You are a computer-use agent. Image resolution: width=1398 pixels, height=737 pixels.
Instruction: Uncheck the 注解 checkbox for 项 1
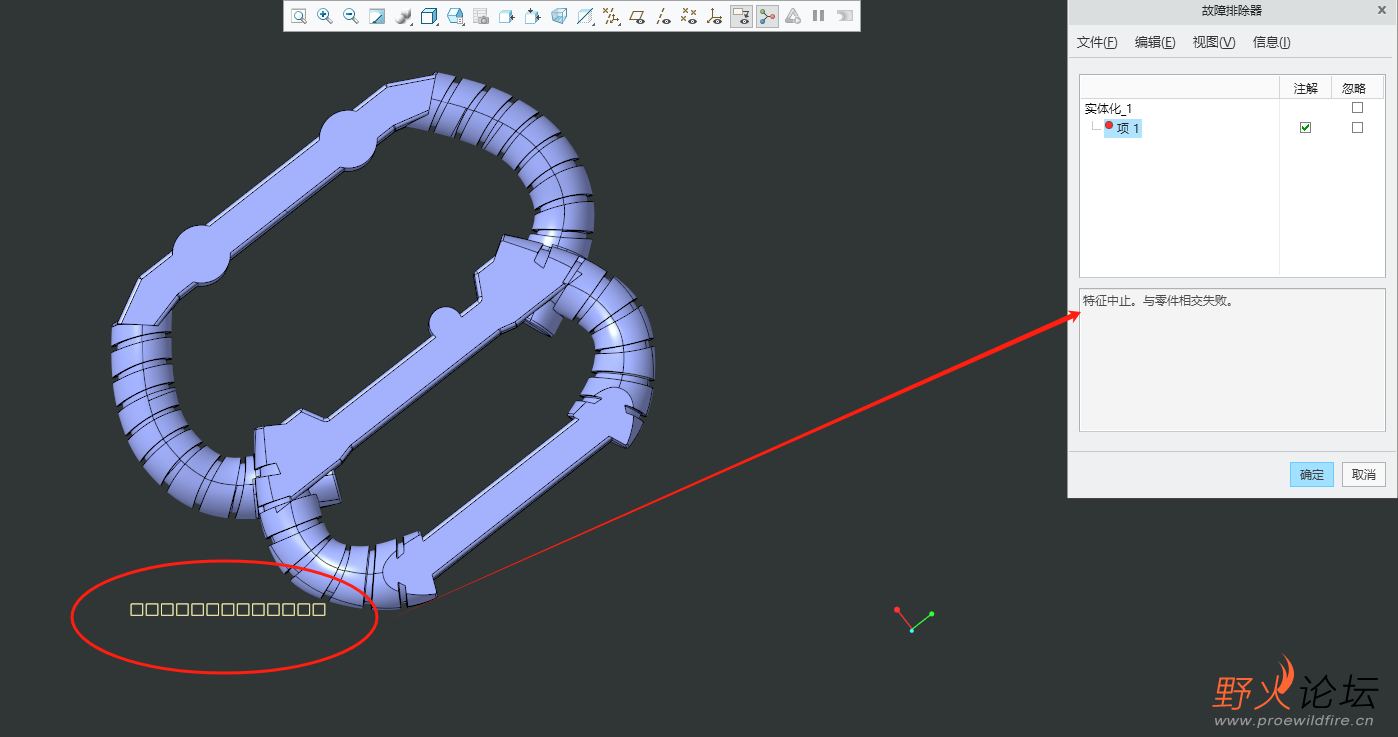tap(1305, 128)
